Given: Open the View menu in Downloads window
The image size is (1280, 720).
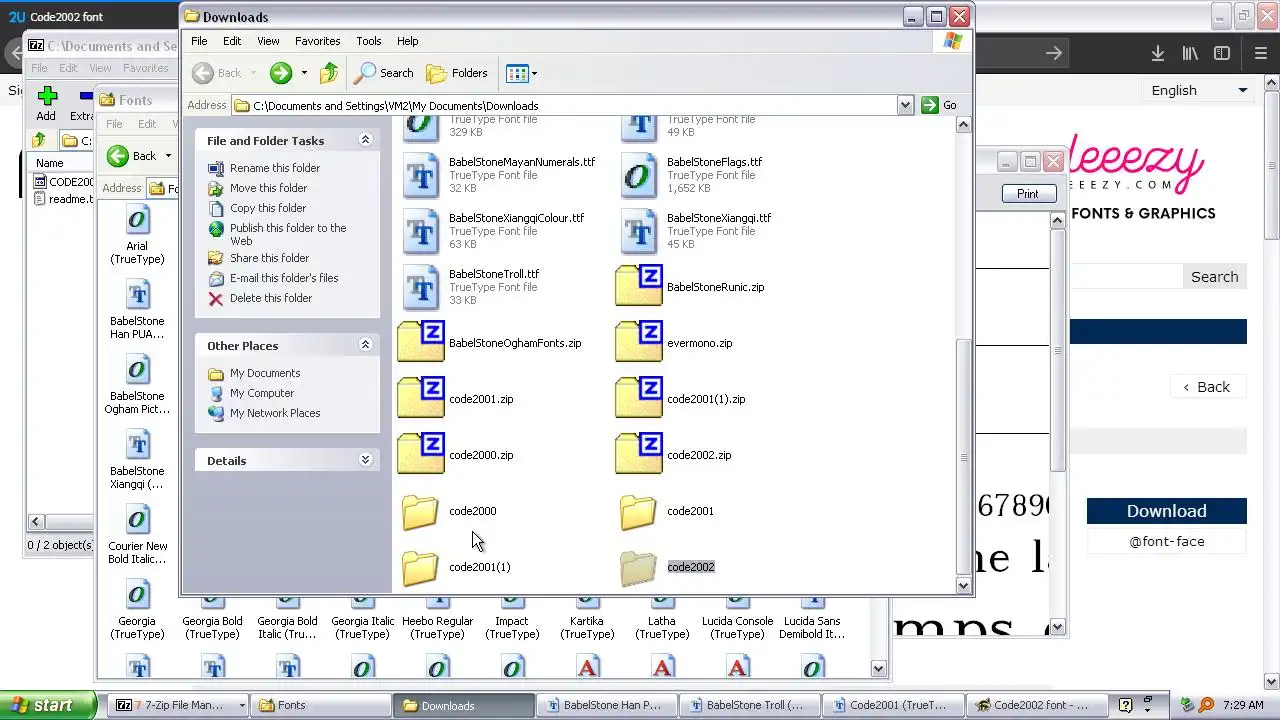Looking at the screenshot, I should tap(268, 41).
